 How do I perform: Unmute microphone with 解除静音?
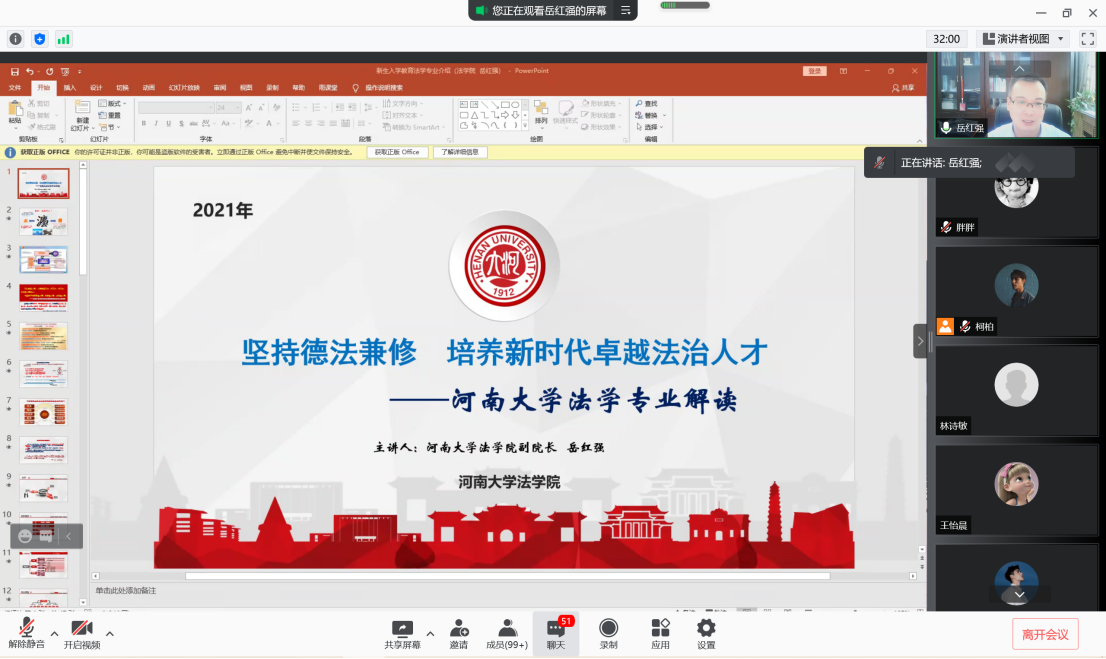[x=27, y=634]
